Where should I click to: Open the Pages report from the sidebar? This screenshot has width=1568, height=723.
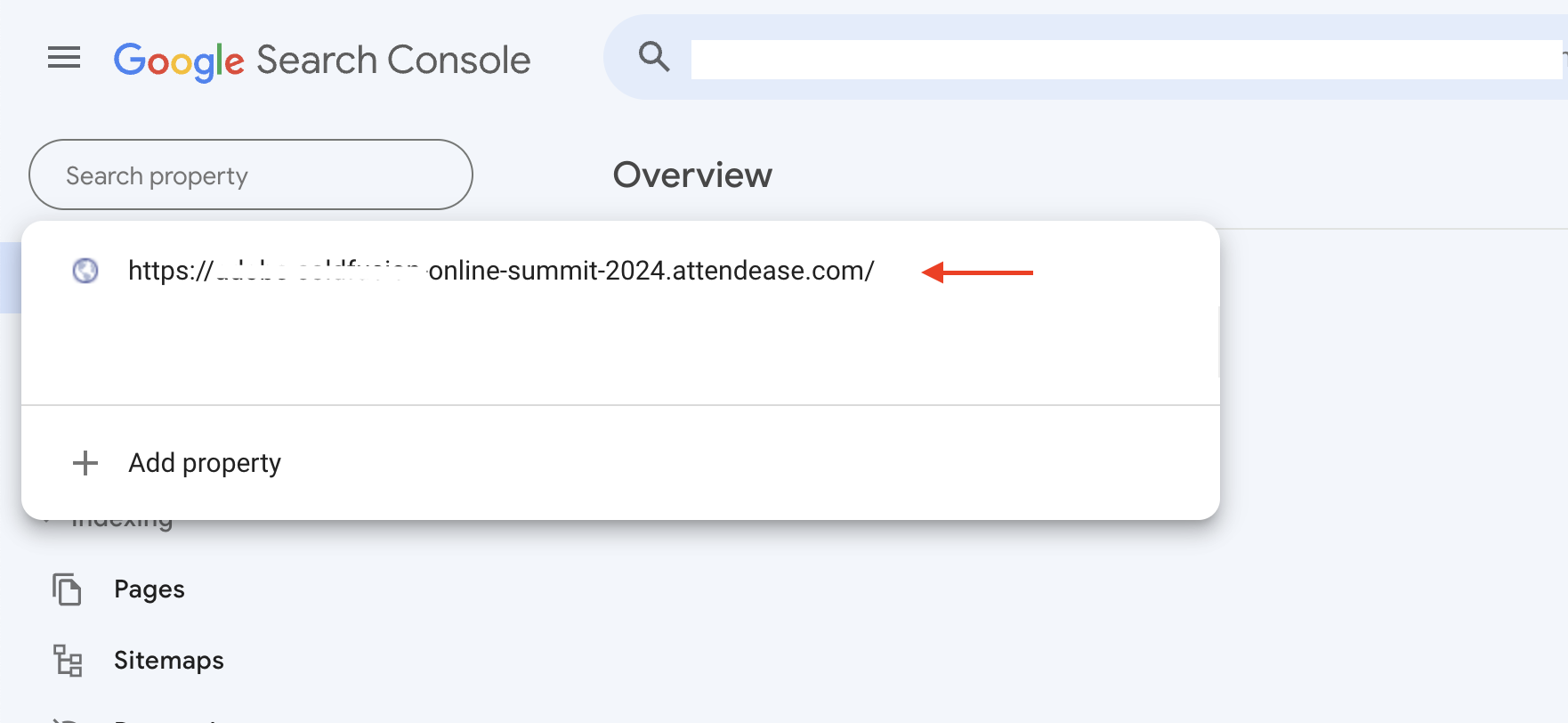[149, 589]
